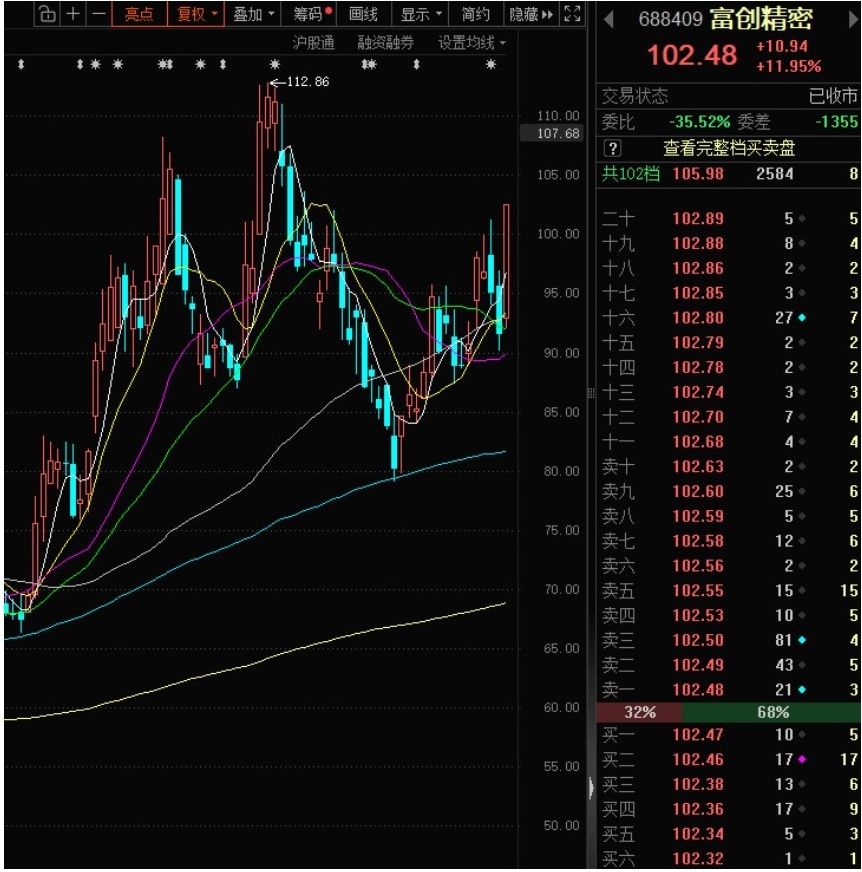The width and height of the screenshot is (862, 872).
Task: Zoom in chart with plus button
Action: (x=73, y=14)
